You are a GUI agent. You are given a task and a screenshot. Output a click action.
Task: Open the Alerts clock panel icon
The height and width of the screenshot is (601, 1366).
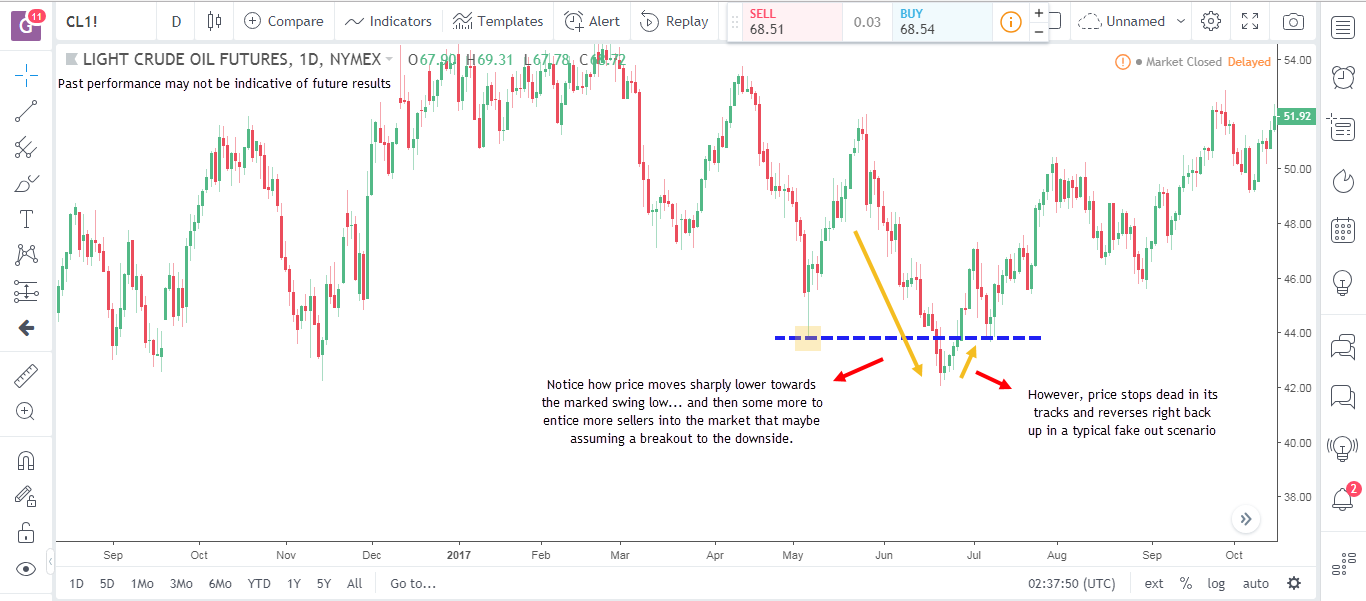(1343, 76)
